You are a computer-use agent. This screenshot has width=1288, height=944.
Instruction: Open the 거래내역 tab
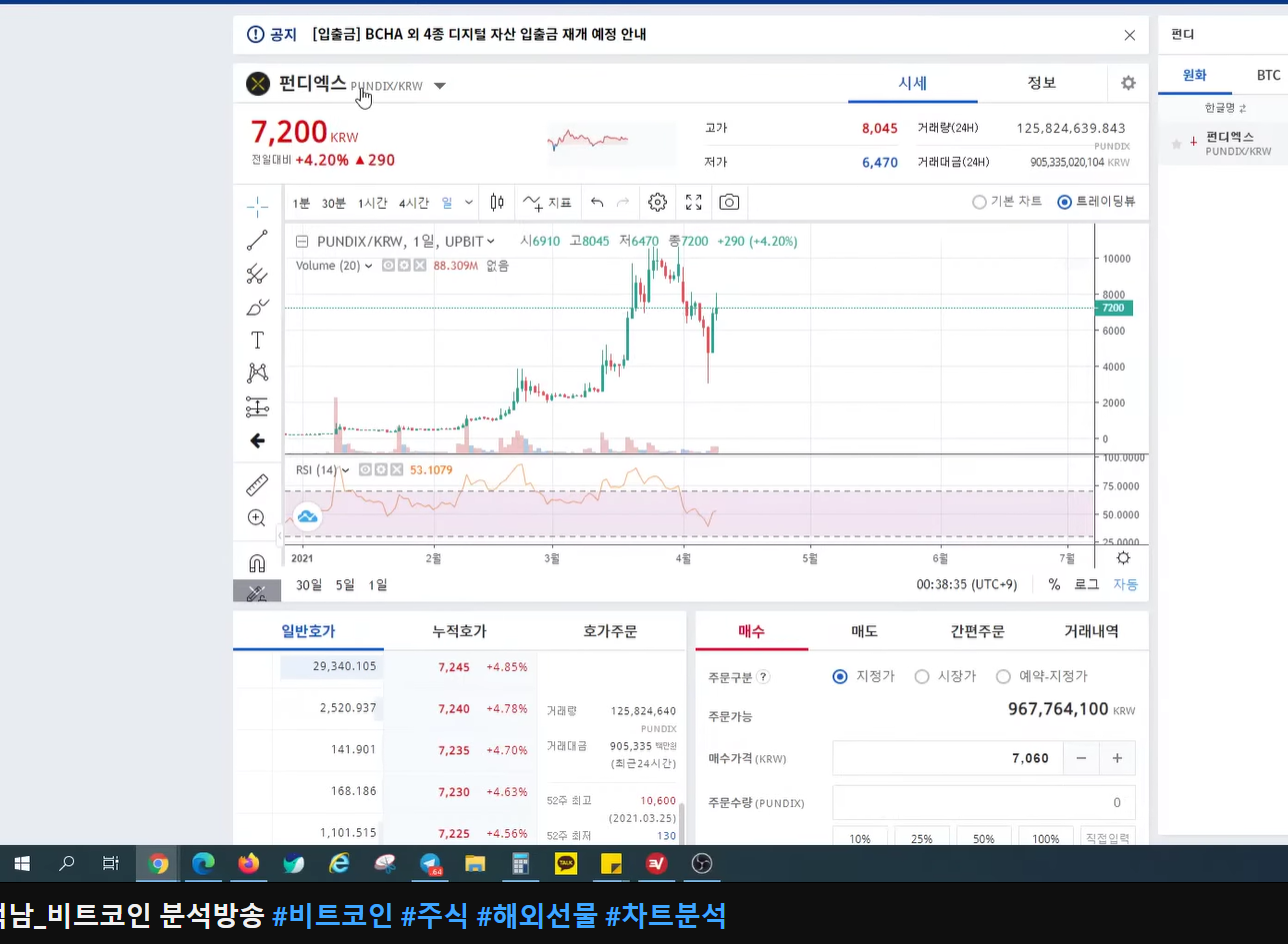[x=1092, y=631]
